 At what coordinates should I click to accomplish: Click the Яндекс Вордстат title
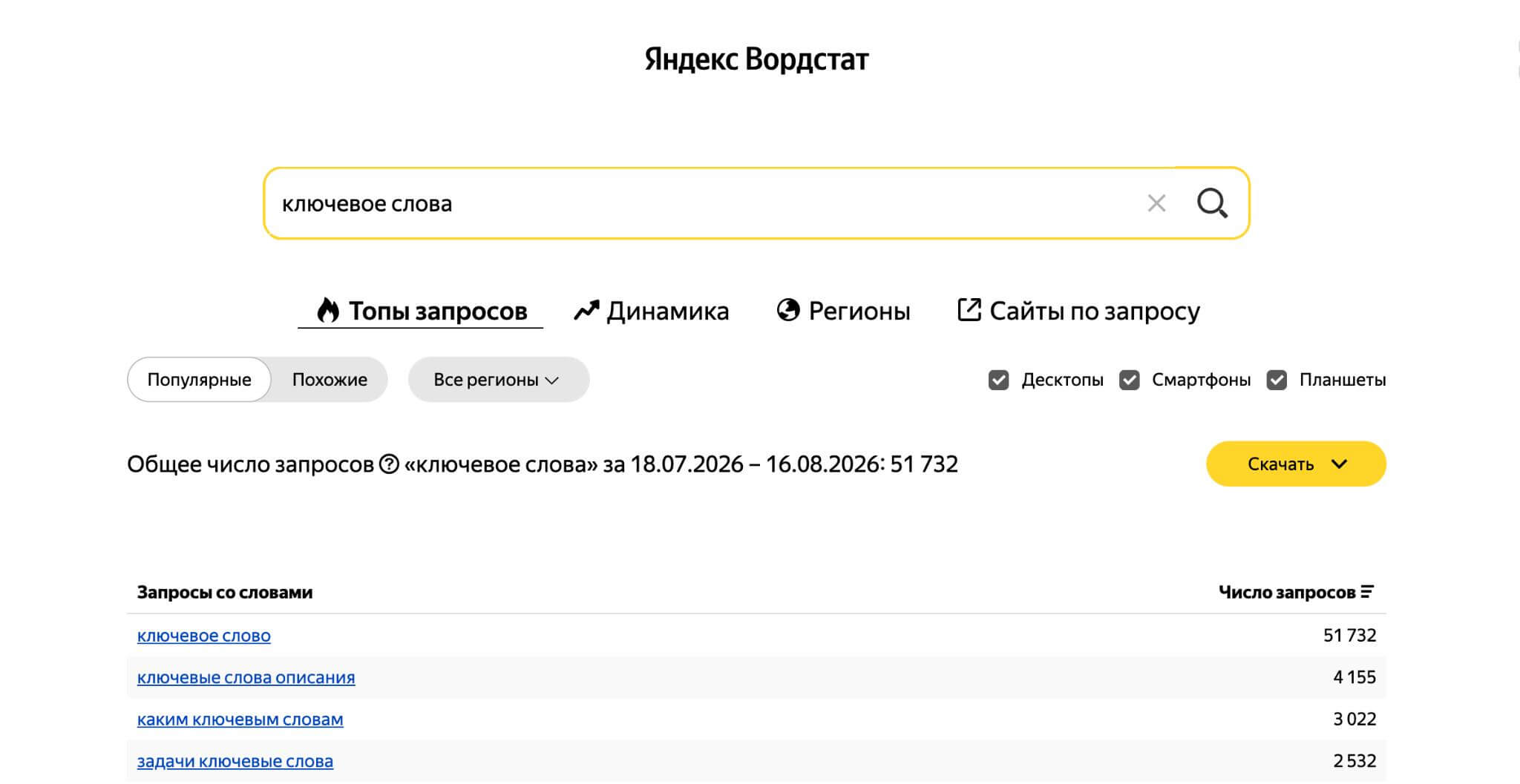756,59
